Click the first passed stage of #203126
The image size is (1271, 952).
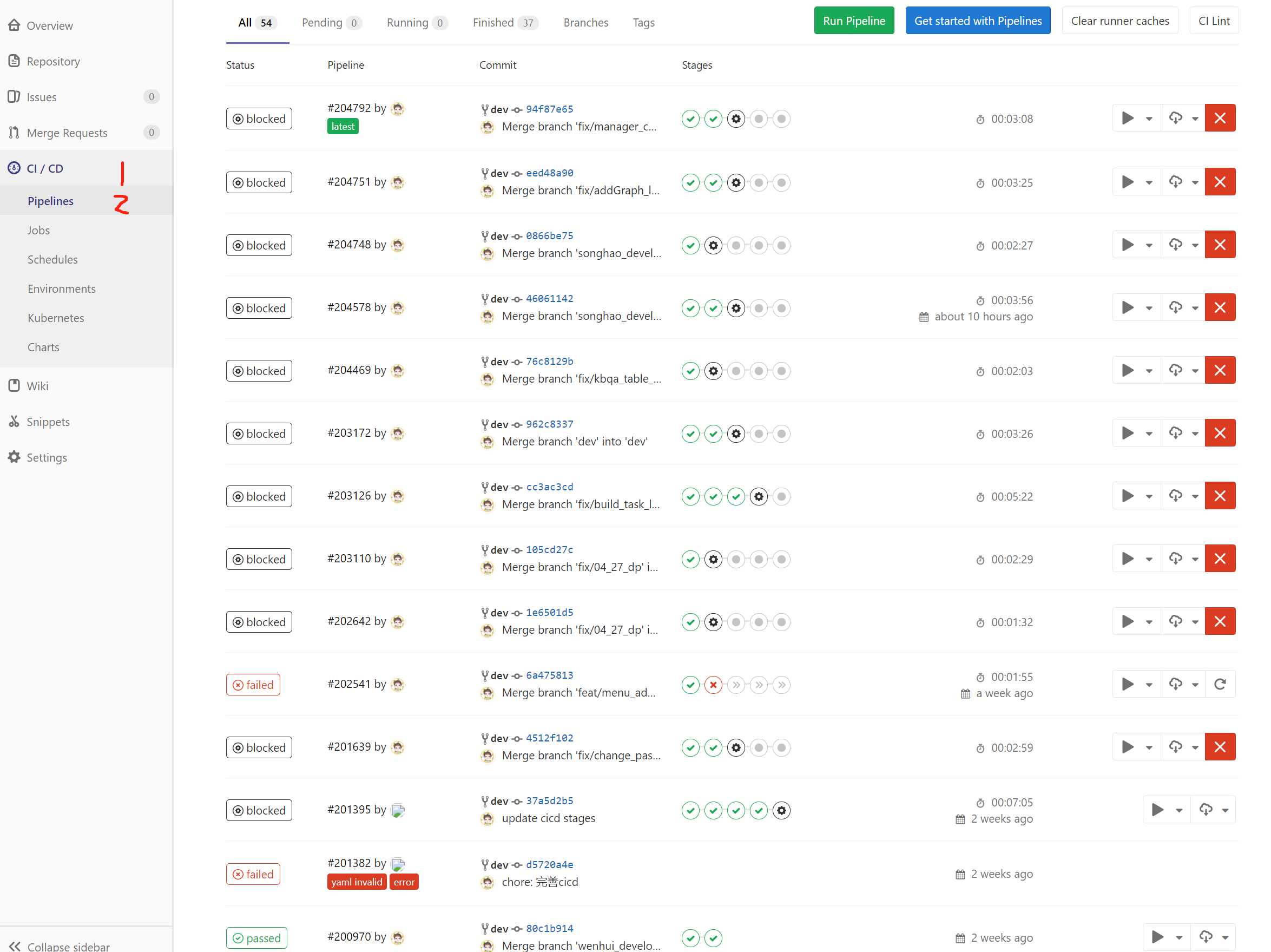[x=690, y=497]
